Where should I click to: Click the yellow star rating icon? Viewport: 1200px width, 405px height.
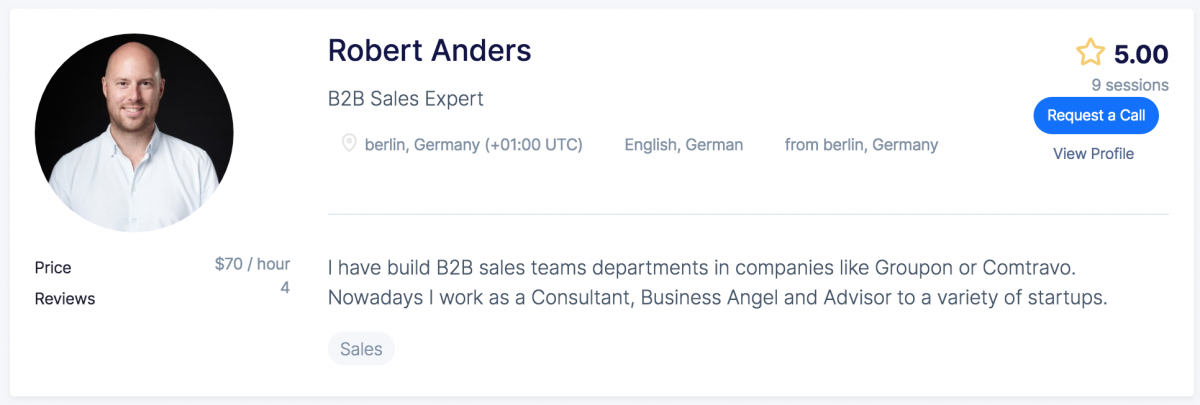coord(1090,53)
